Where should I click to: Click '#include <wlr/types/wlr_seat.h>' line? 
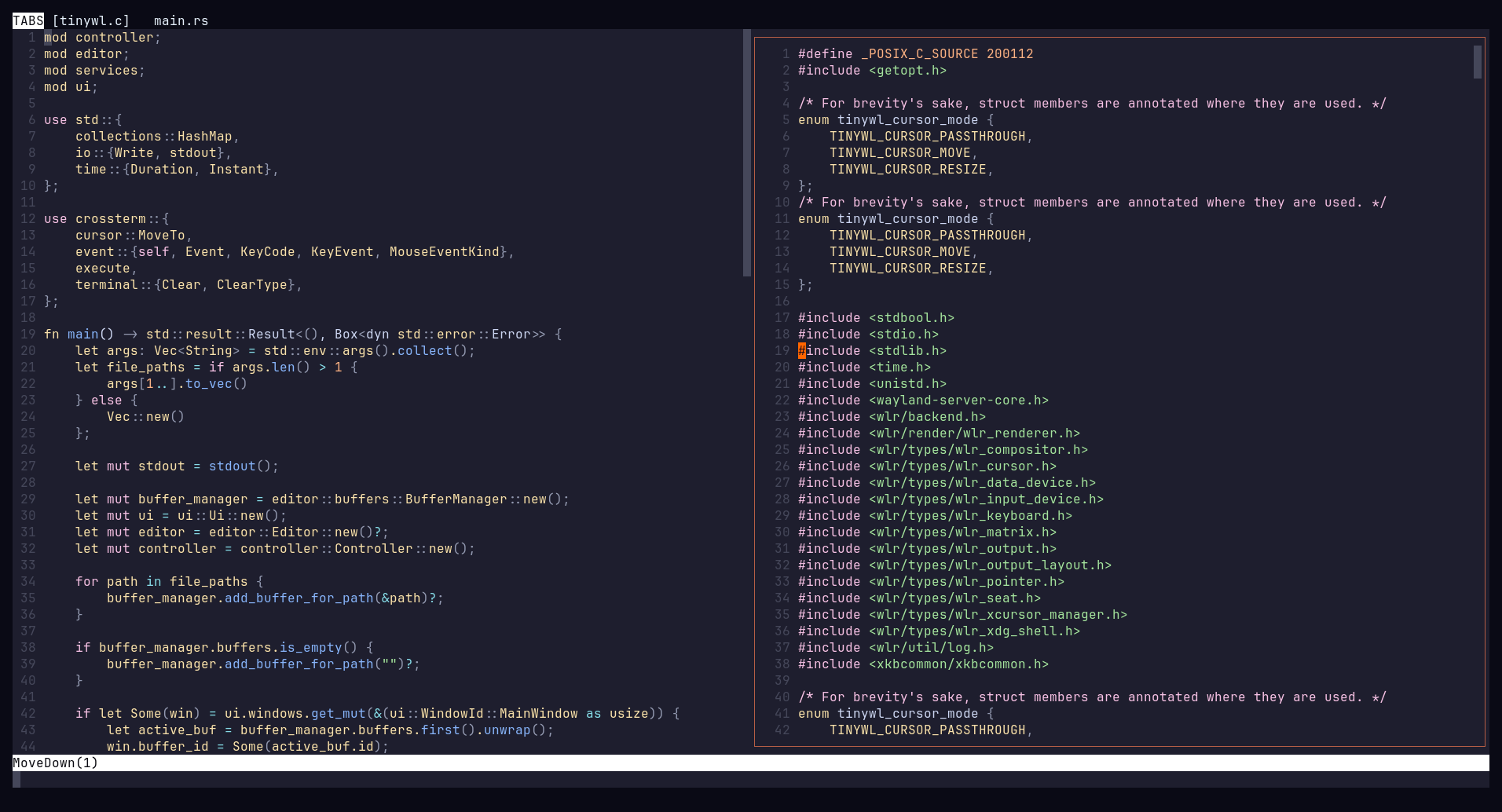pos(920,598)
